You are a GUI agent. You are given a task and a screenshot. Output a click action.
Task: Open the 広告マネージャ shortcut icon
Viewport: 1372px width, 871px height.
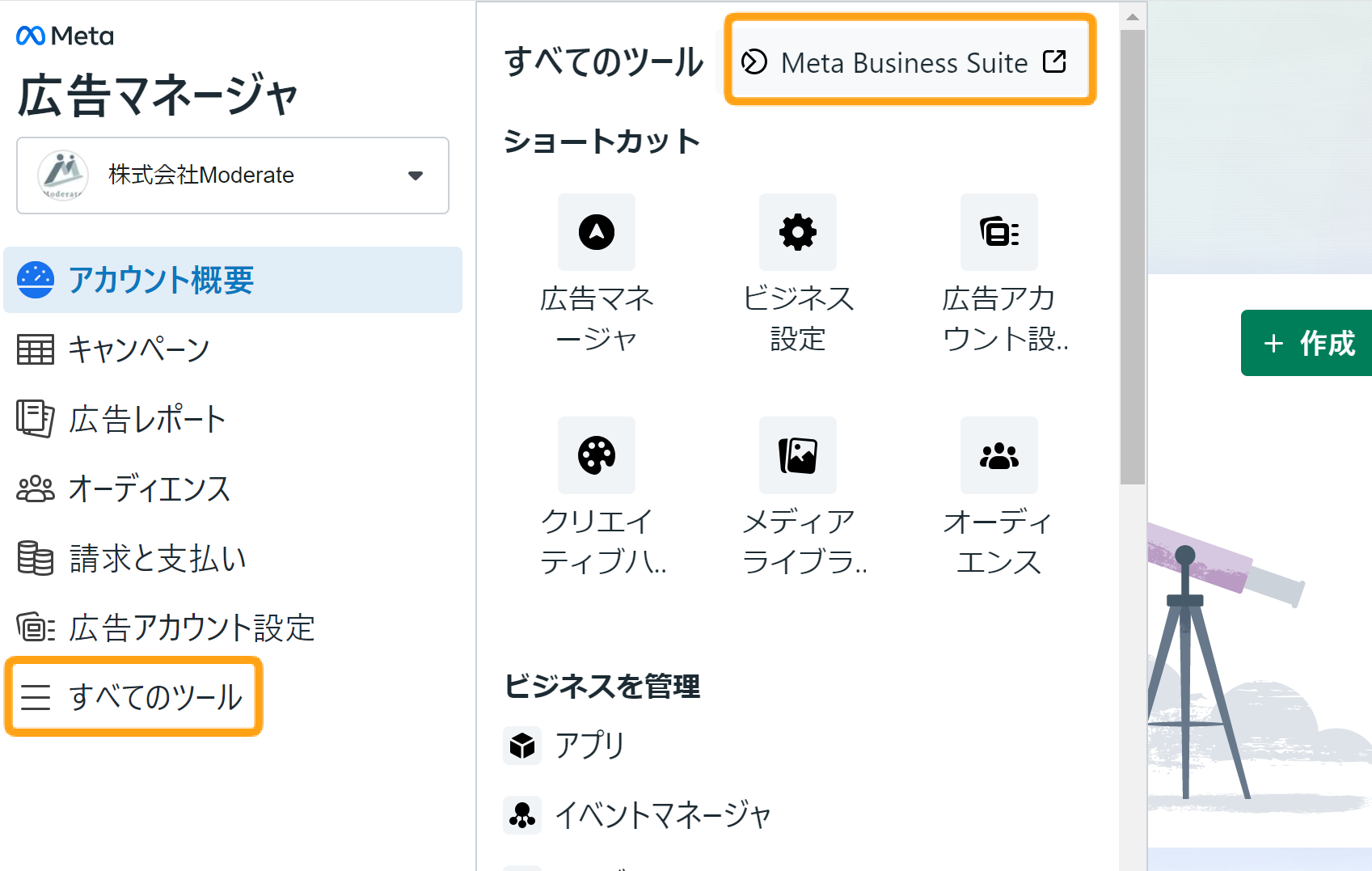click(x=597, y=232)
